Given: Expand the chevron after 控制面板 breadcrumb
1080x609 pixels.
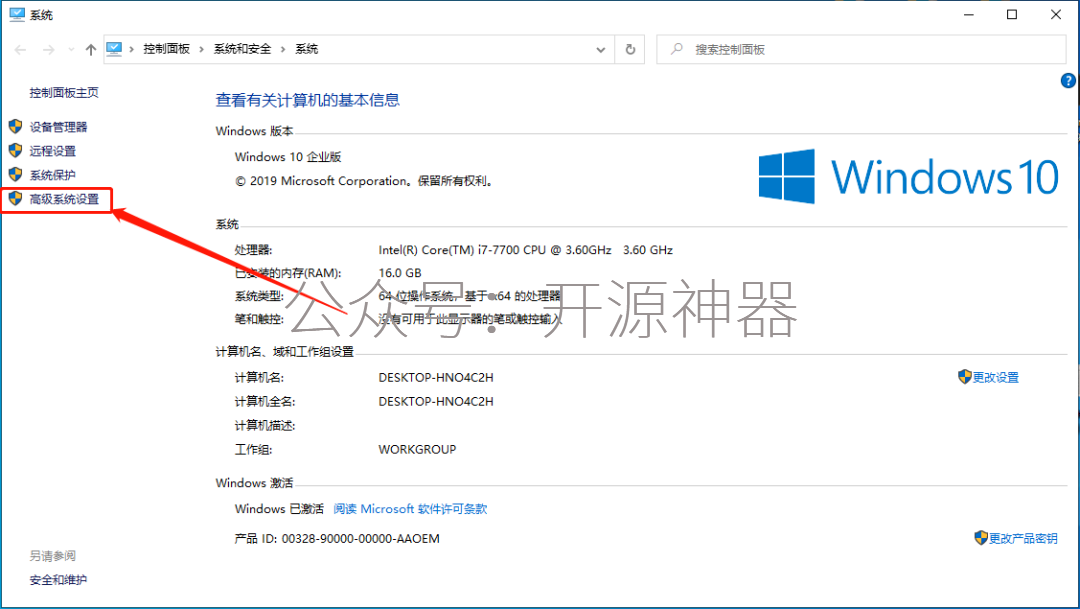Looking at the screenshot, I should 201,50.
